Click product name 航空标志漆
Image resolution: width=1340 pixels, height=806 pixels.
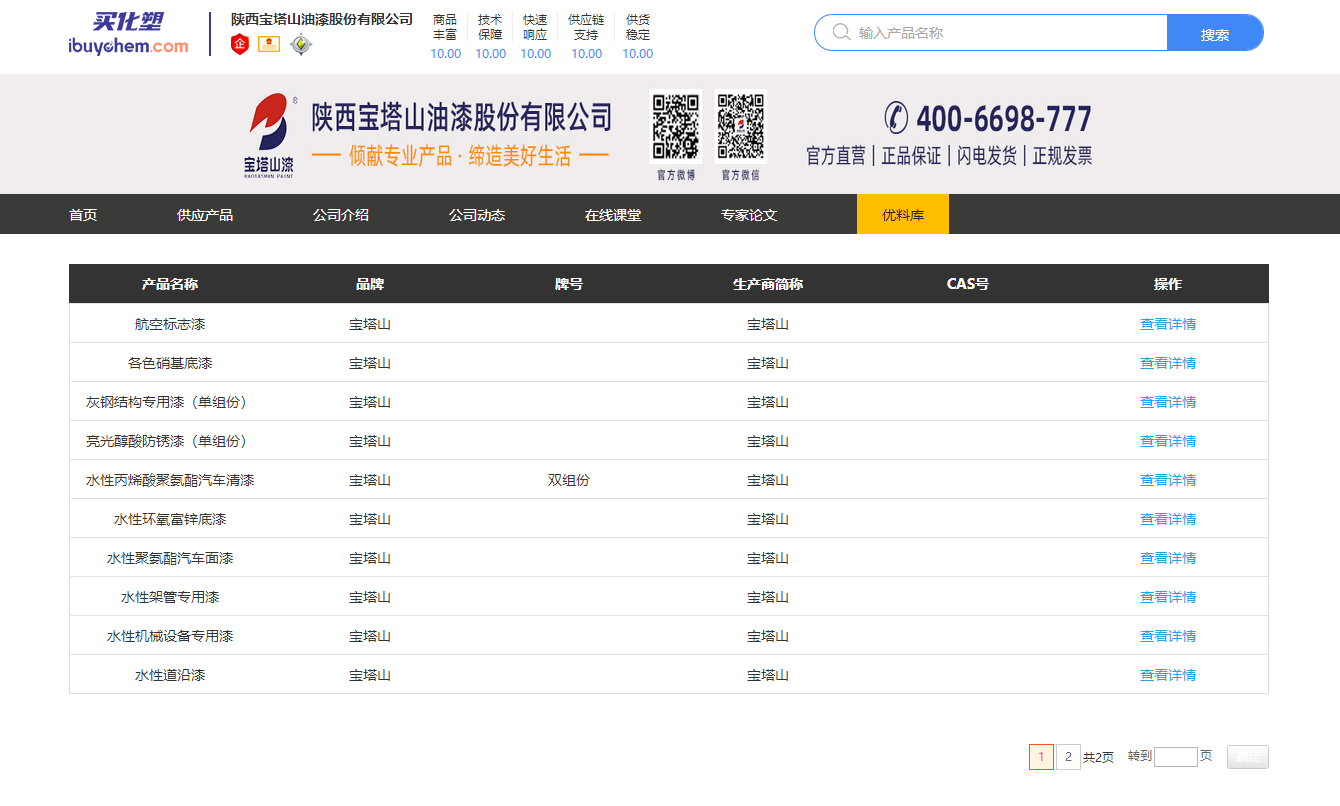tap(170, 324)
